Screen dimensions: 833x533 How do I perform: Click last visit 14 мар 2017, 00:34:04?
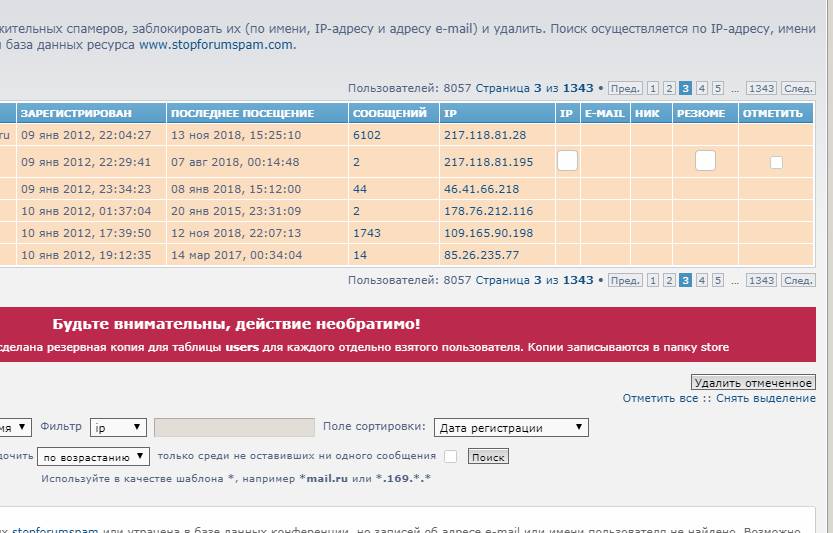[236, 255]
